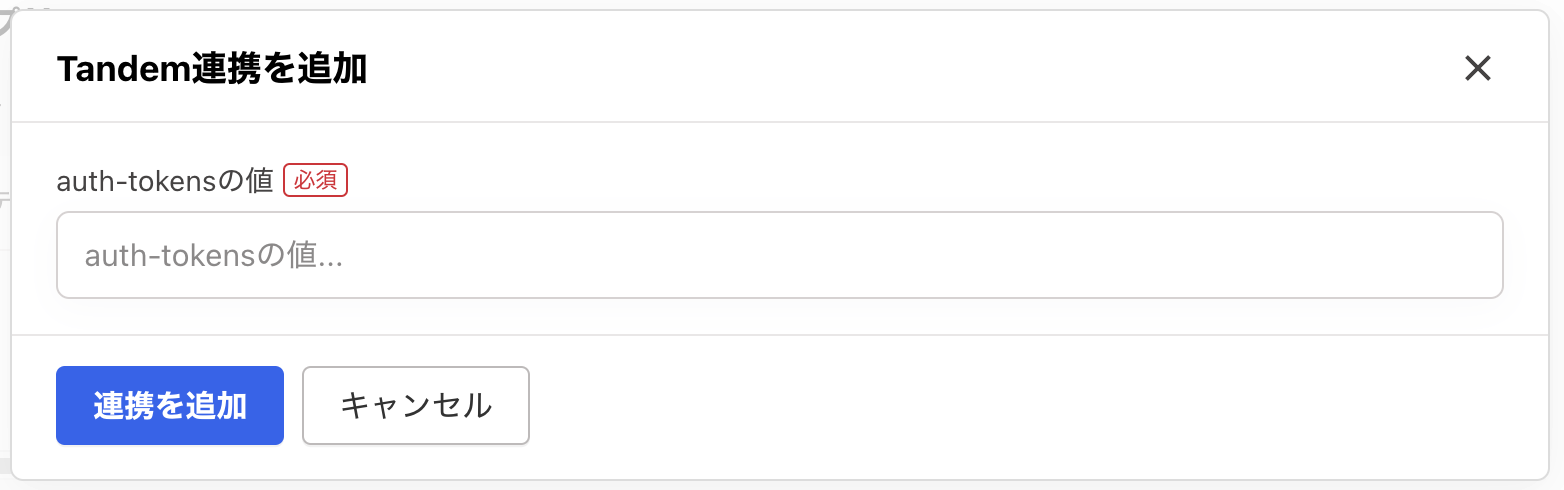1564x490 pixels.
Task: Close the Tandem連携を追加 dialog with X
Action: (1477, 68)
